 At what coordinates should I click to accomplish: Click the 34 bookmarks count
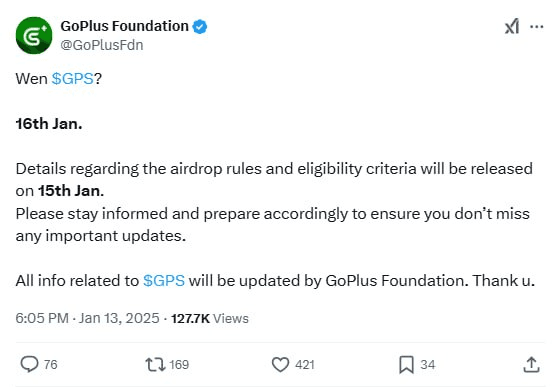click(x=427, y=365)
